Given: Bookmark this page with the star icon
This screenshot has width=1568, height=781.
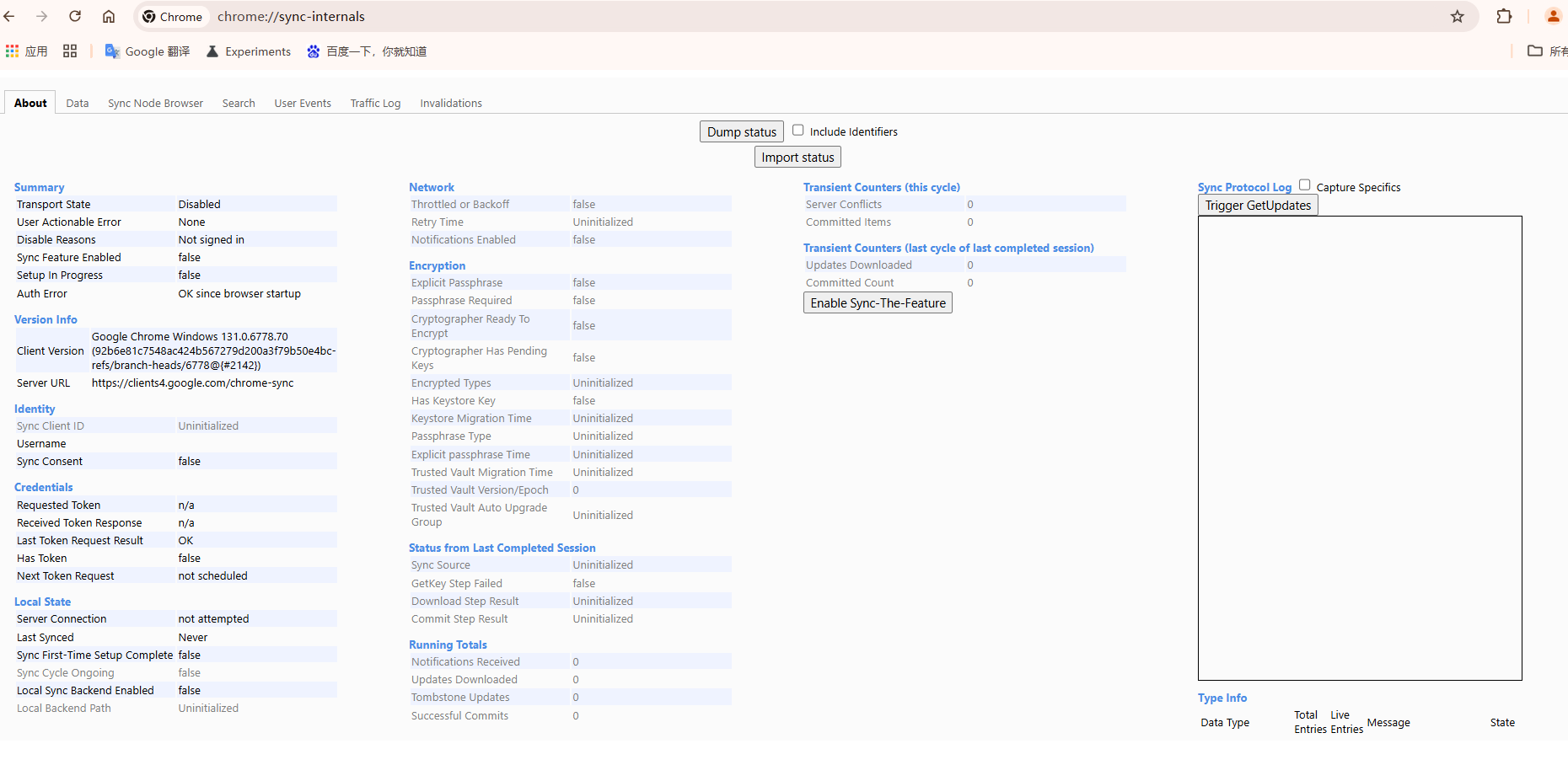Looking at the screenshot, I should tap(1458, 16).
